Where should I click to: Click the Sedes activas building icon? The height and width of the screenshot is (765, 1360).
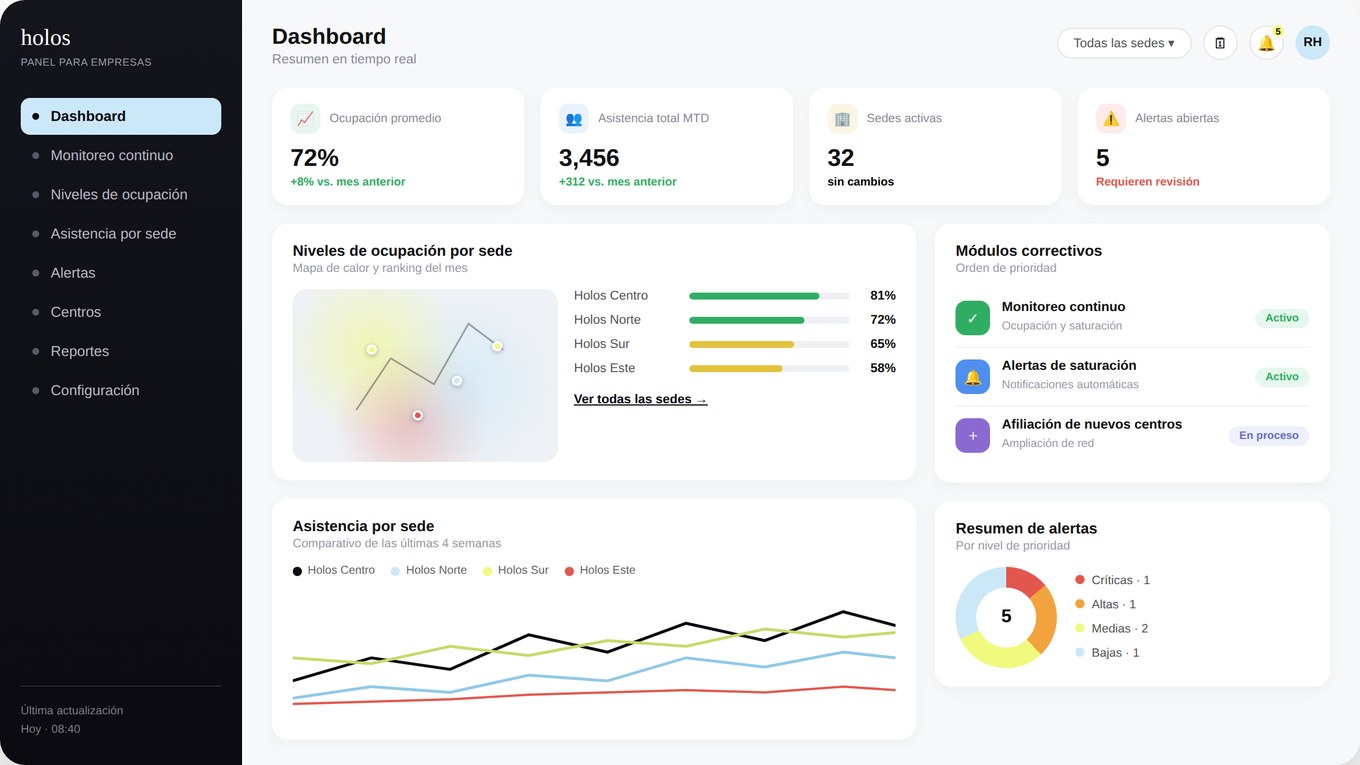[842, 118]
